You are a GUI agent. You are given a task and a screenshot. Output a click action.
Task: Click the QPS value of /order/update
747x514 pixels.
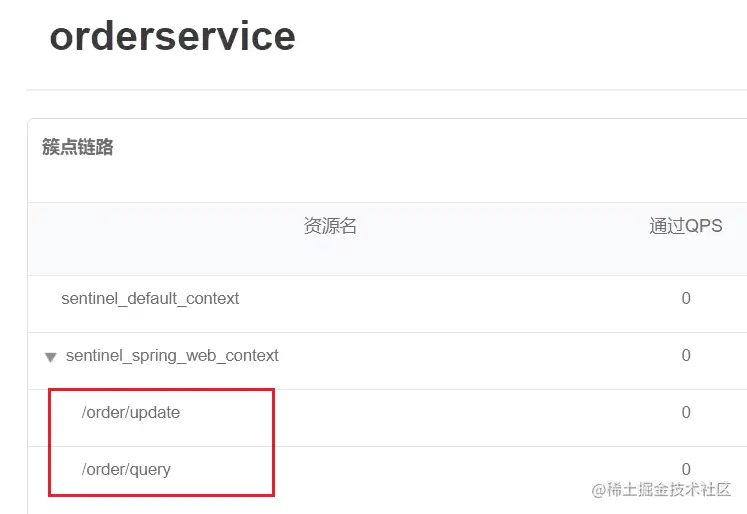click(x=686, y=413)
